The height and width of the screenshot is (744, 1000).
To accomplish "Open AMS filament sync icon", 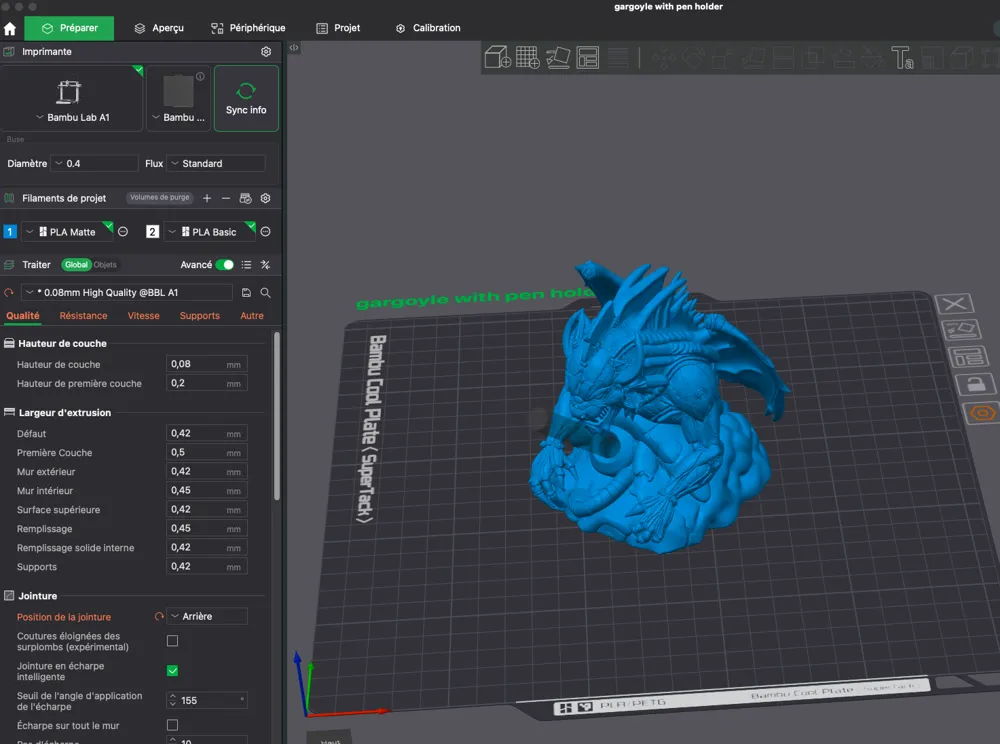I will pos(246,198).
